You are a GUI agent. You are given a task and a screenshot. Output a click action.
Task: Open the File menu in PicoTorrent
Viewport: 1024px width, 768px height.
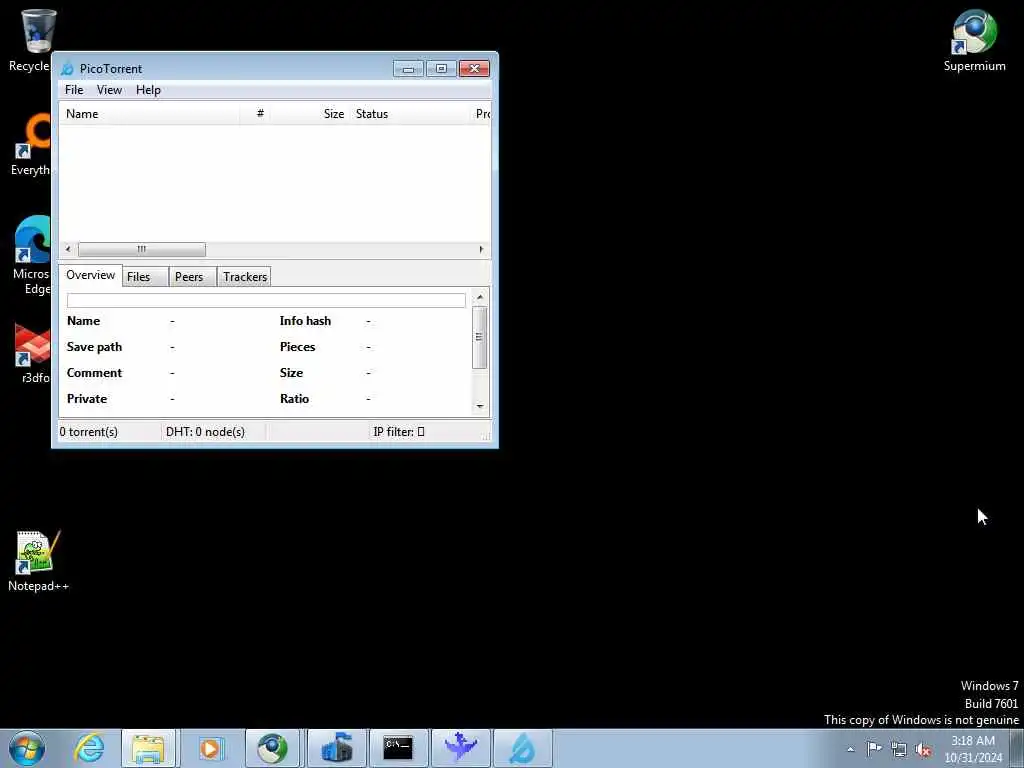74,90
